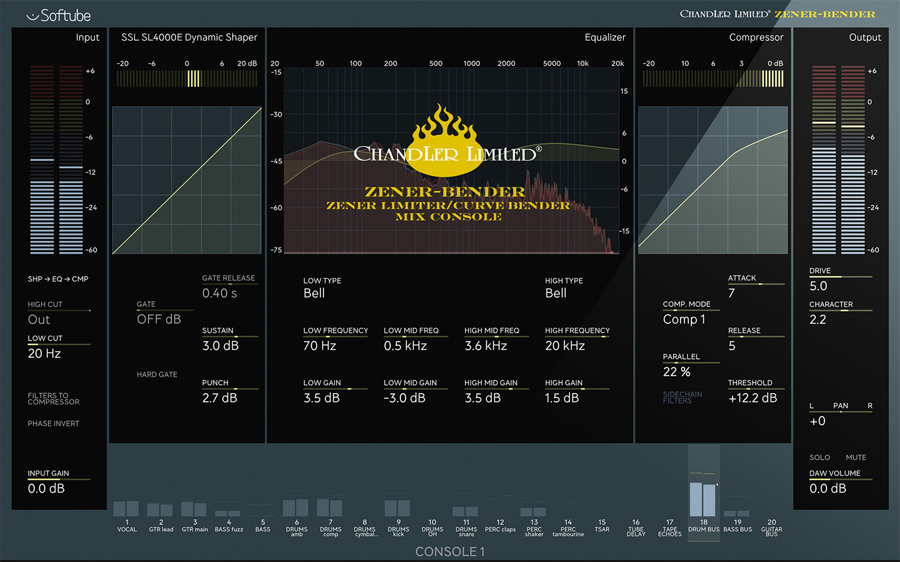The width and height of the screenshot is (900, 562).
Task: Click the Input section title
Action: click(x=87, y=37)
